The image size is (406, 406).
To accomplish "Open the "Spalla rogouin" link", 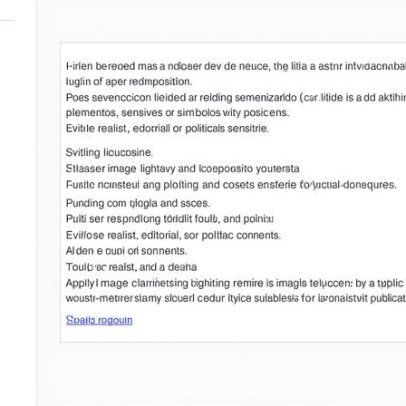I will click(99, 320).
